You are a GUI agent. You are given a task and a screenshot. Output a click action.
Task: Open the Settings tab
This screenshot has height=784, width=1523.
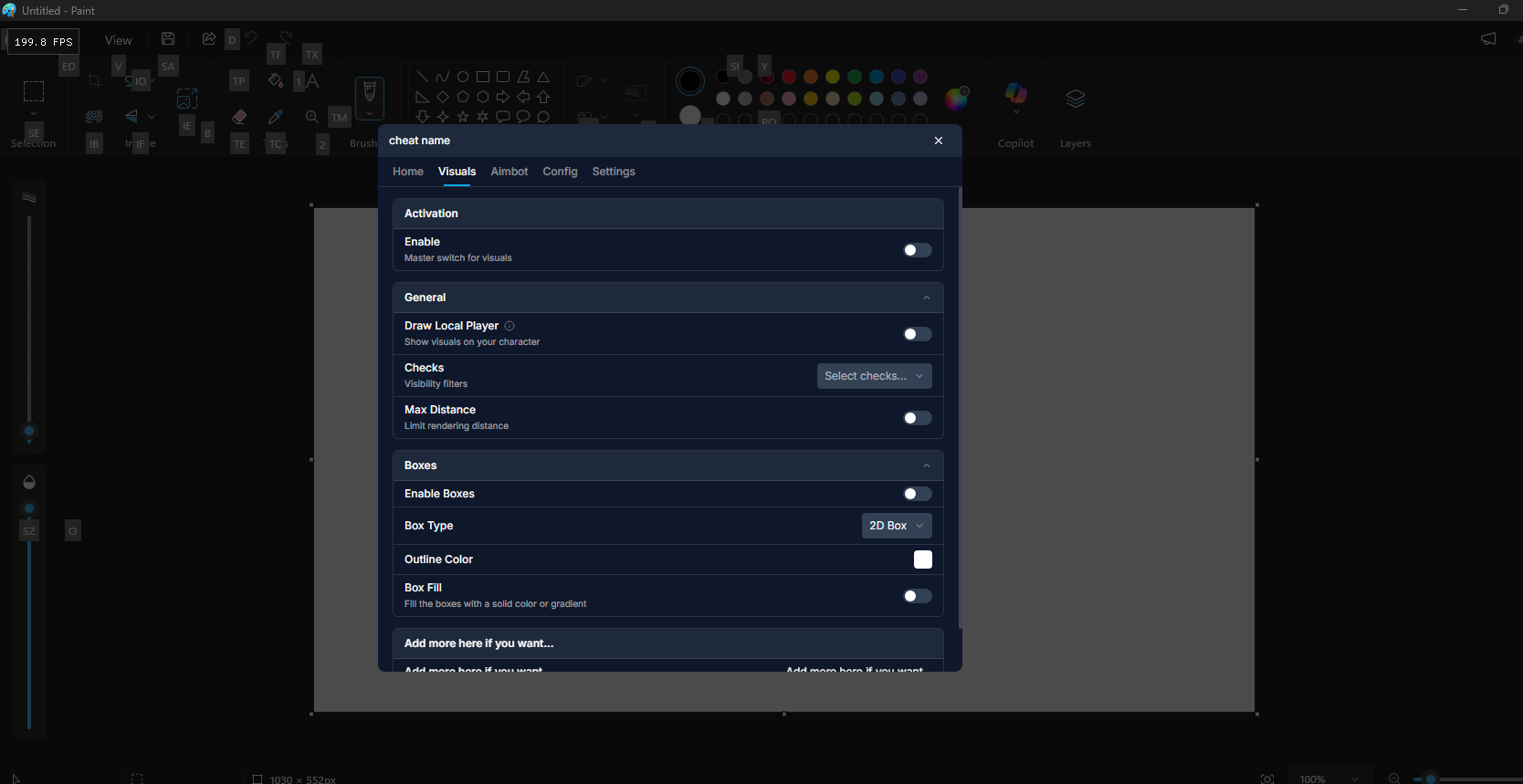(x=613, y=172)
